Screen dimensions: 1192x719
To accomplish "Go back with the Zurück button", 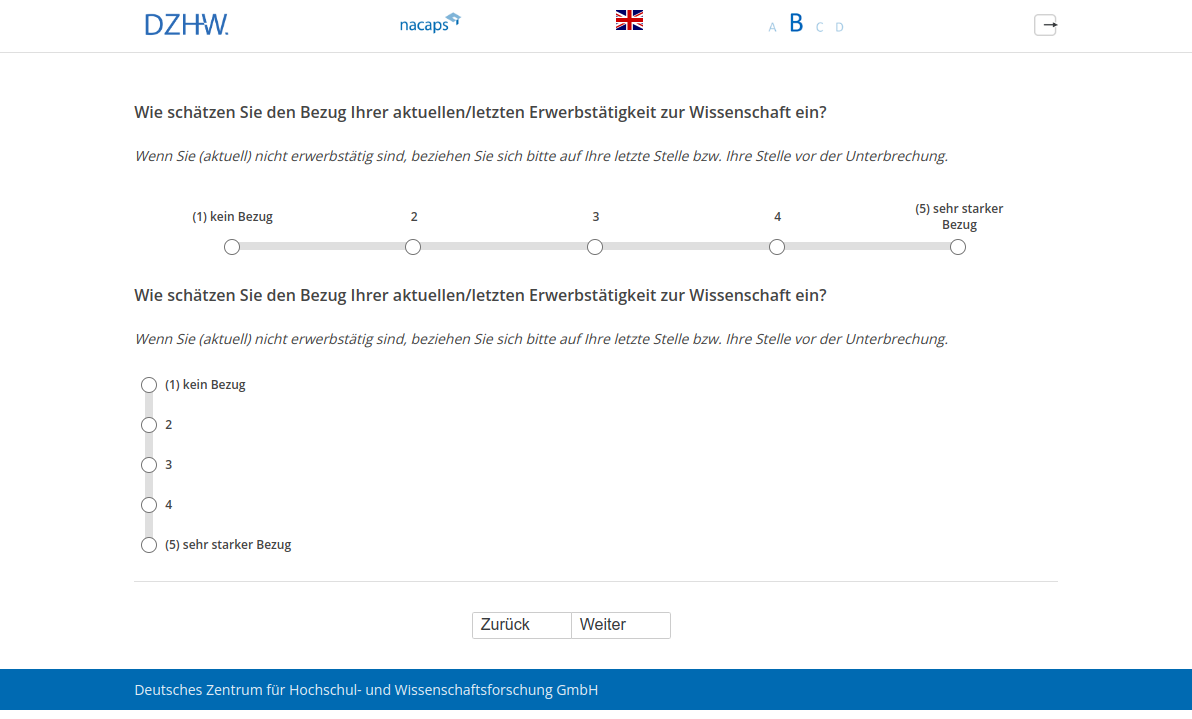I will 521,625.
